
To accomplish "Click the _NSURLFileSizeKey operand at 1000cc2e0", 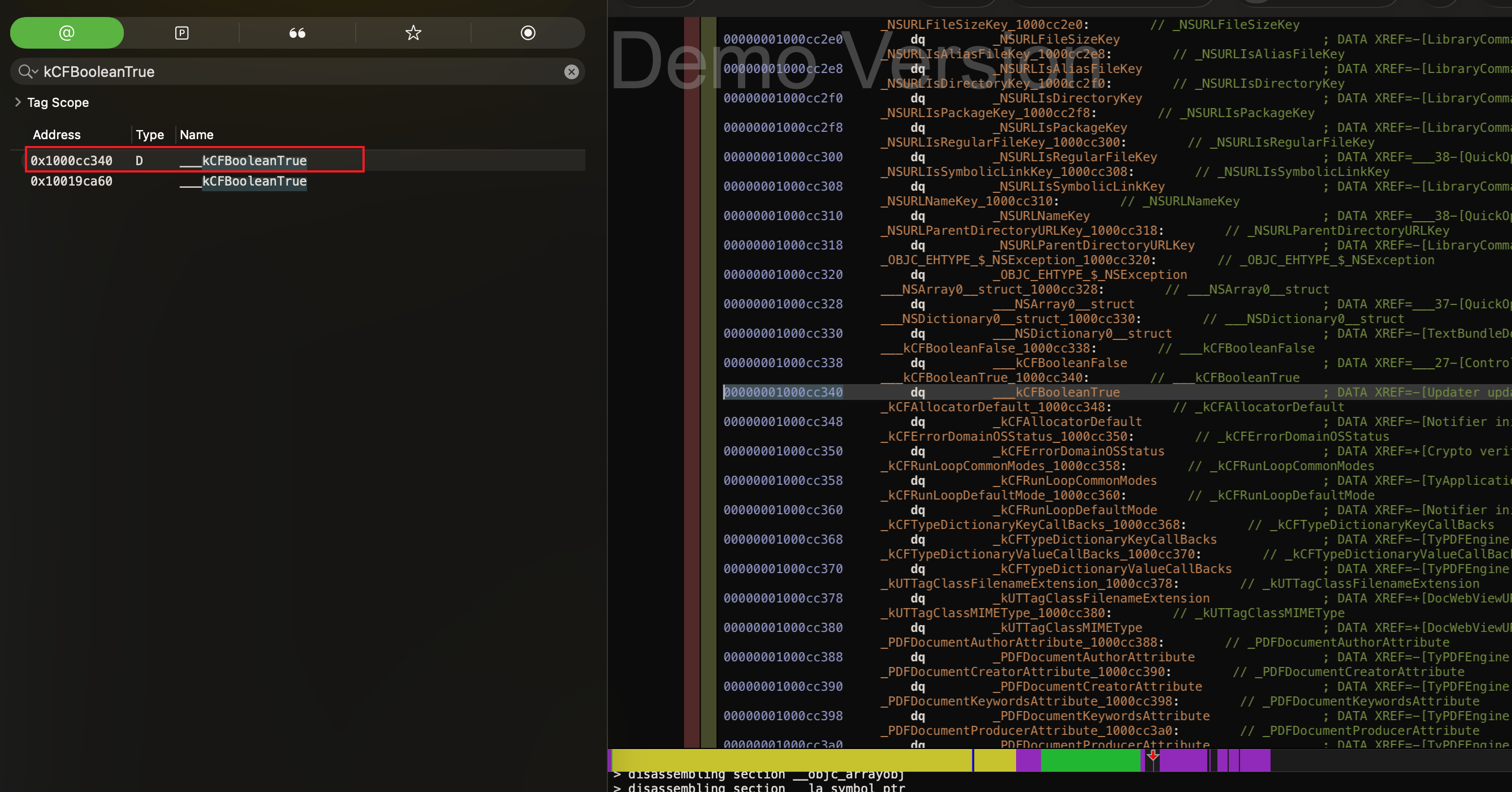I will (1056, 40).
